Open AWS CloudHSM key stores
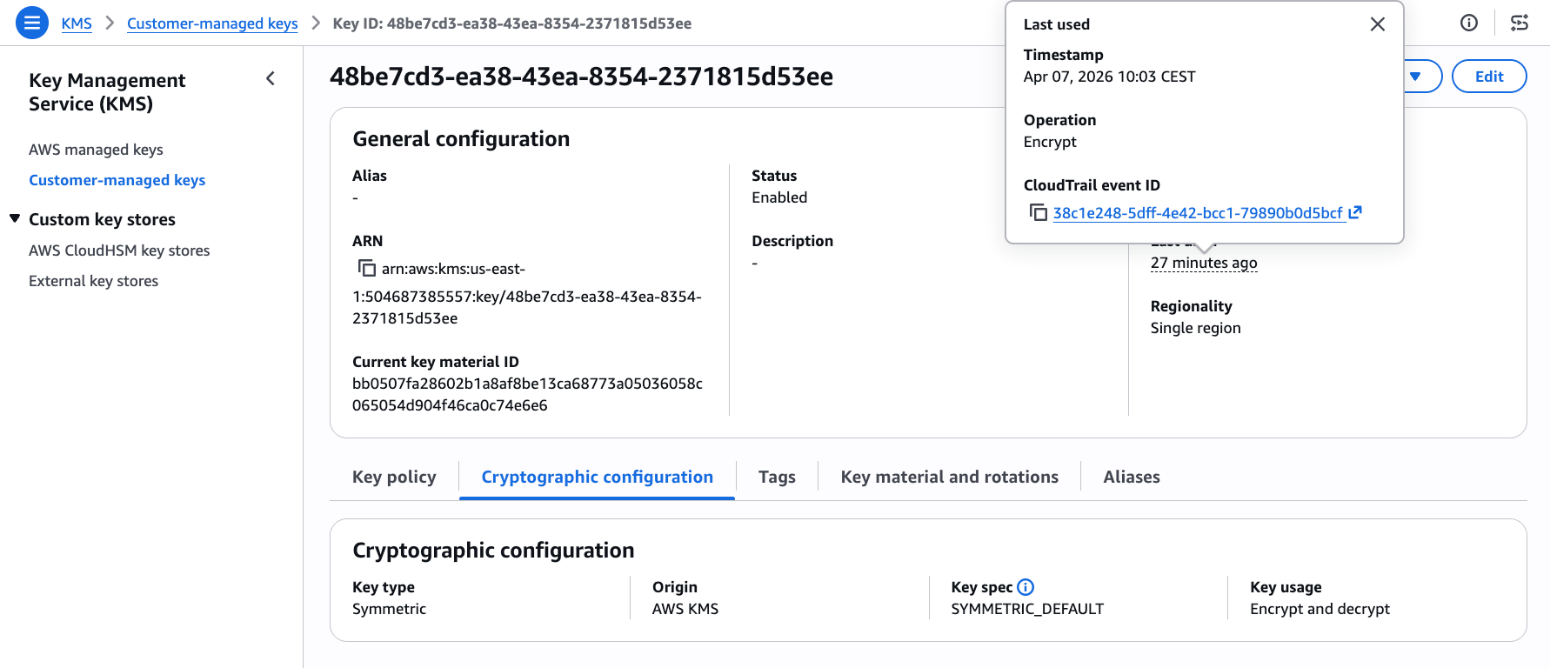The height and width of the screenshot is (668, 1550). pyautogui.click(x=119, y=250)
